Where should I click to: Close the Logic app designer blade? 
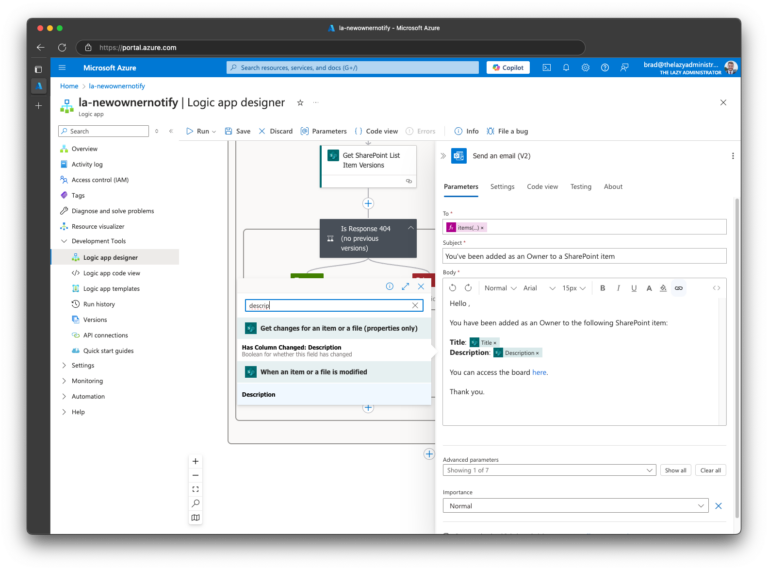(x=723, y=102)
